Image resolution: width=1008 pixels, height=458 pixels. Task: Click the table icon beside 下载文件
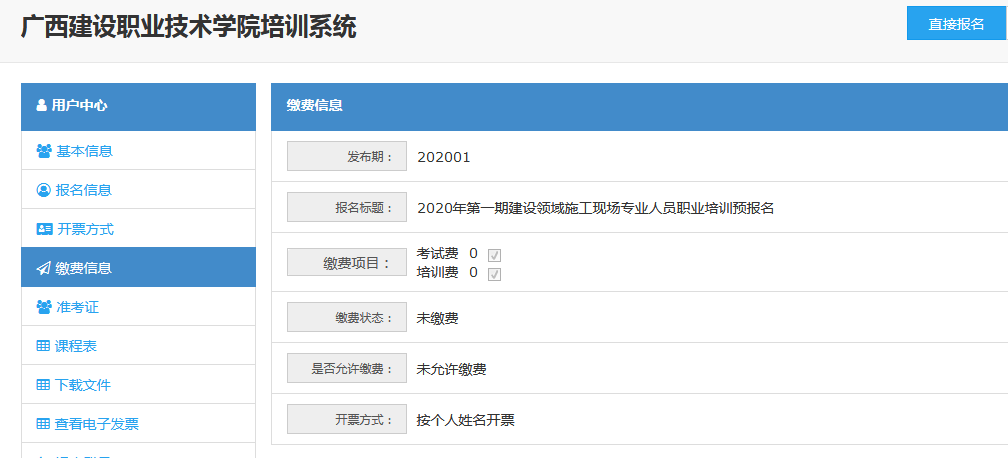[43, 385]
